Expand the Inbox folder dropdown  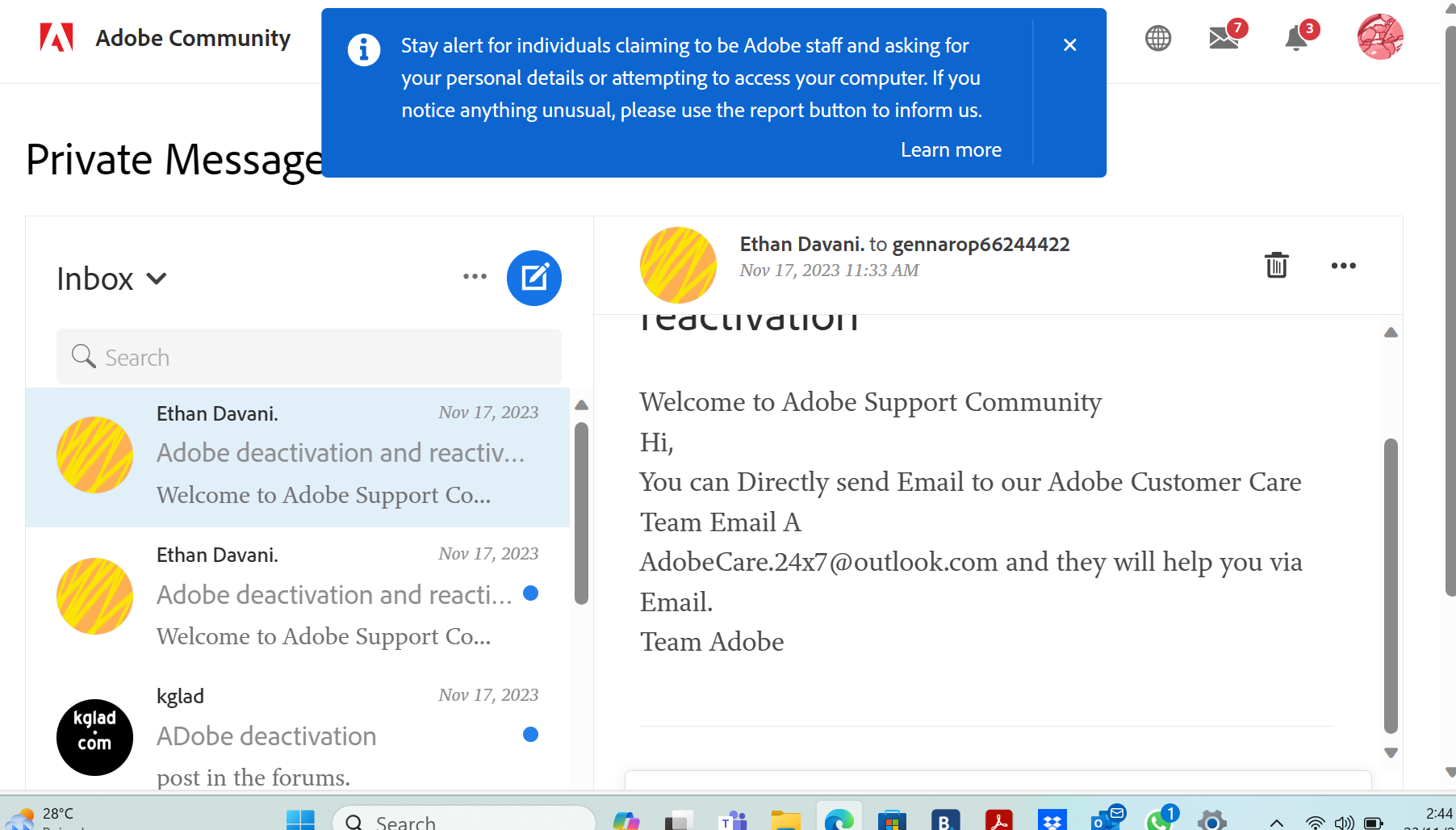tap(157, 279)
